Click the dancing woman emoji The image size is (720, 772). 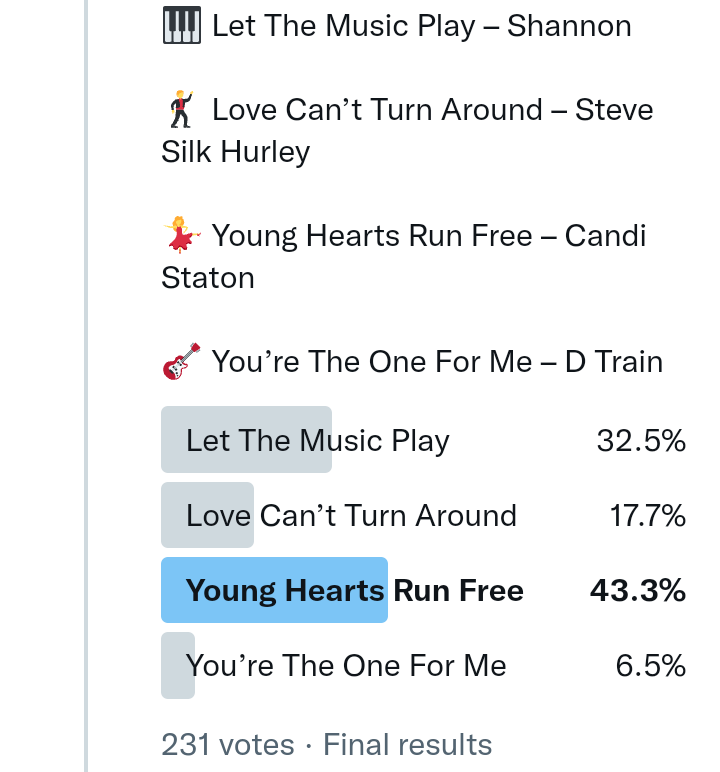pos(181,235)
